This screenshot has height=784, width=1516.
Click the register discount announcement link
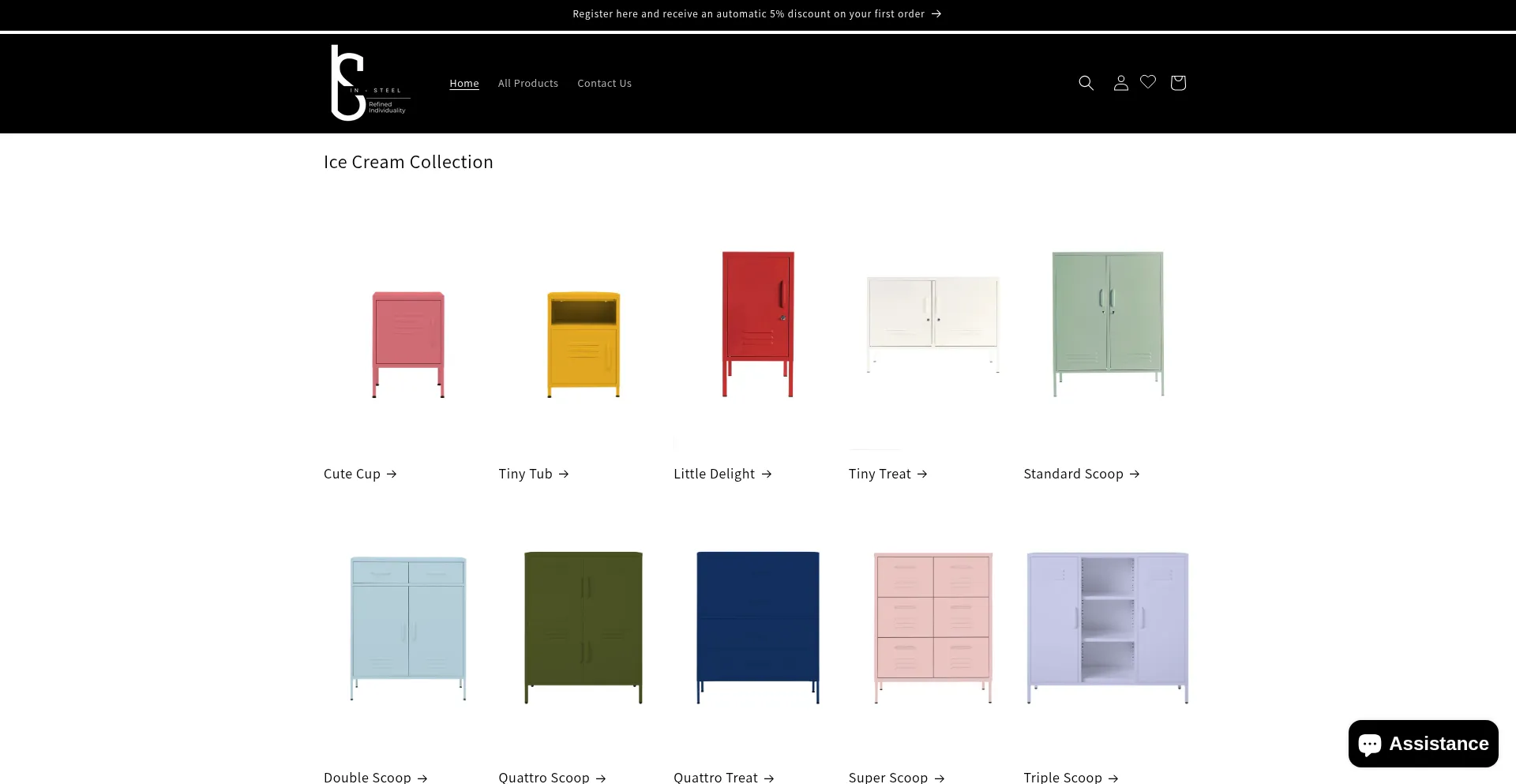756,14
